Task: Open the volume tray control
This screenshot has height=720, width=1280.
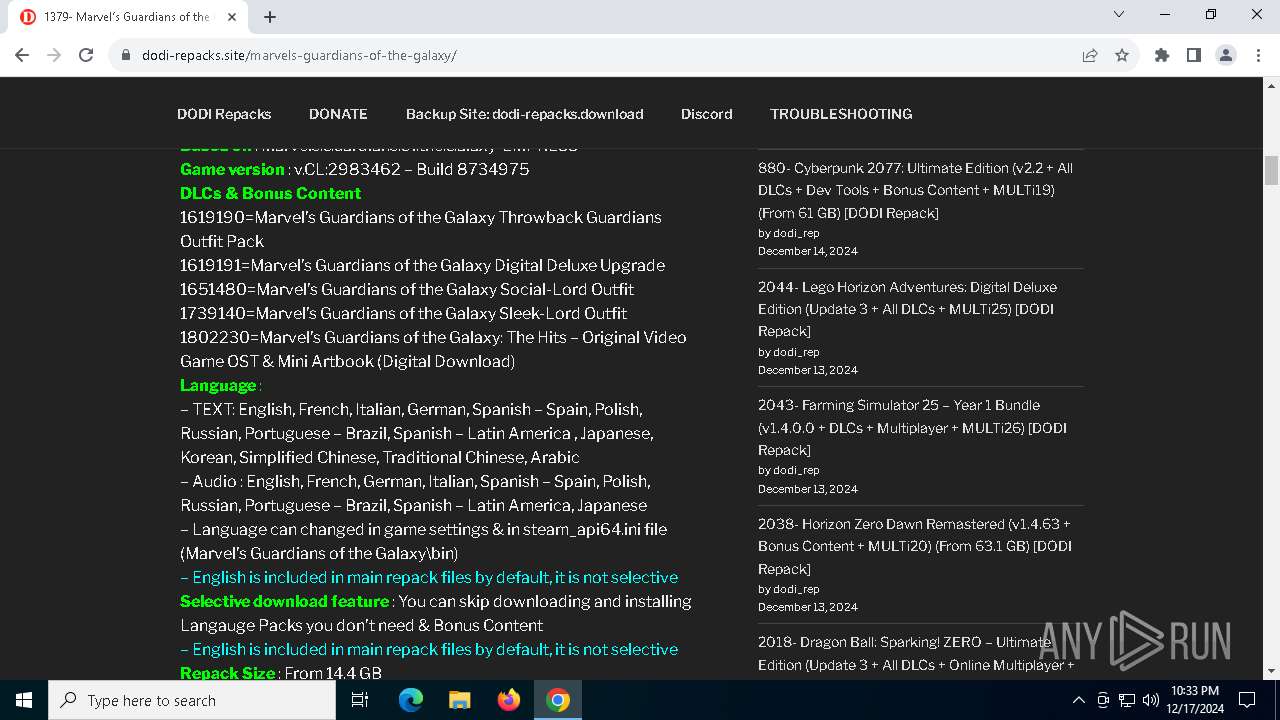Action: (x=1151, y=700)
